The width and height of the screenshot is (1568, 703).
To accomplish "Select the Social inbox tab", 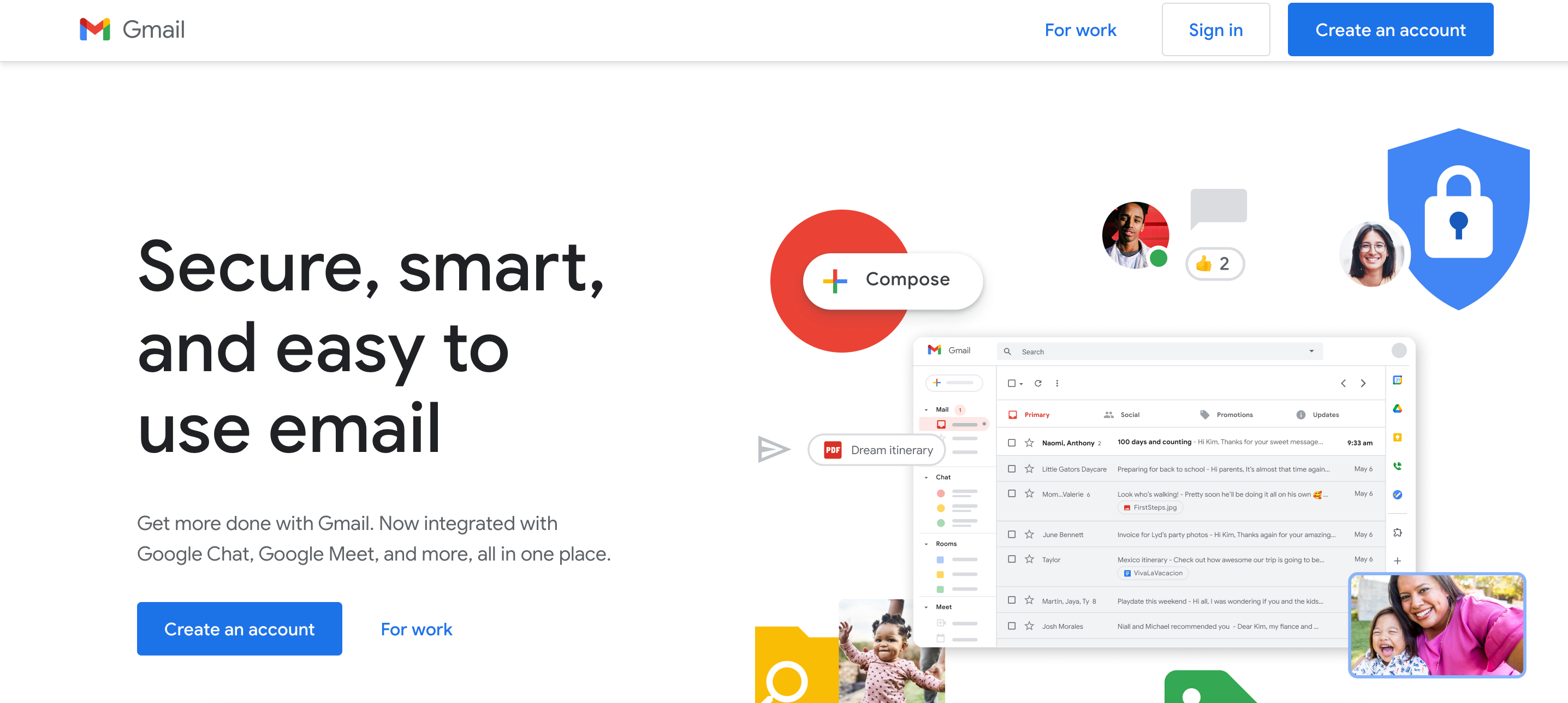I will pos(1129,413).
